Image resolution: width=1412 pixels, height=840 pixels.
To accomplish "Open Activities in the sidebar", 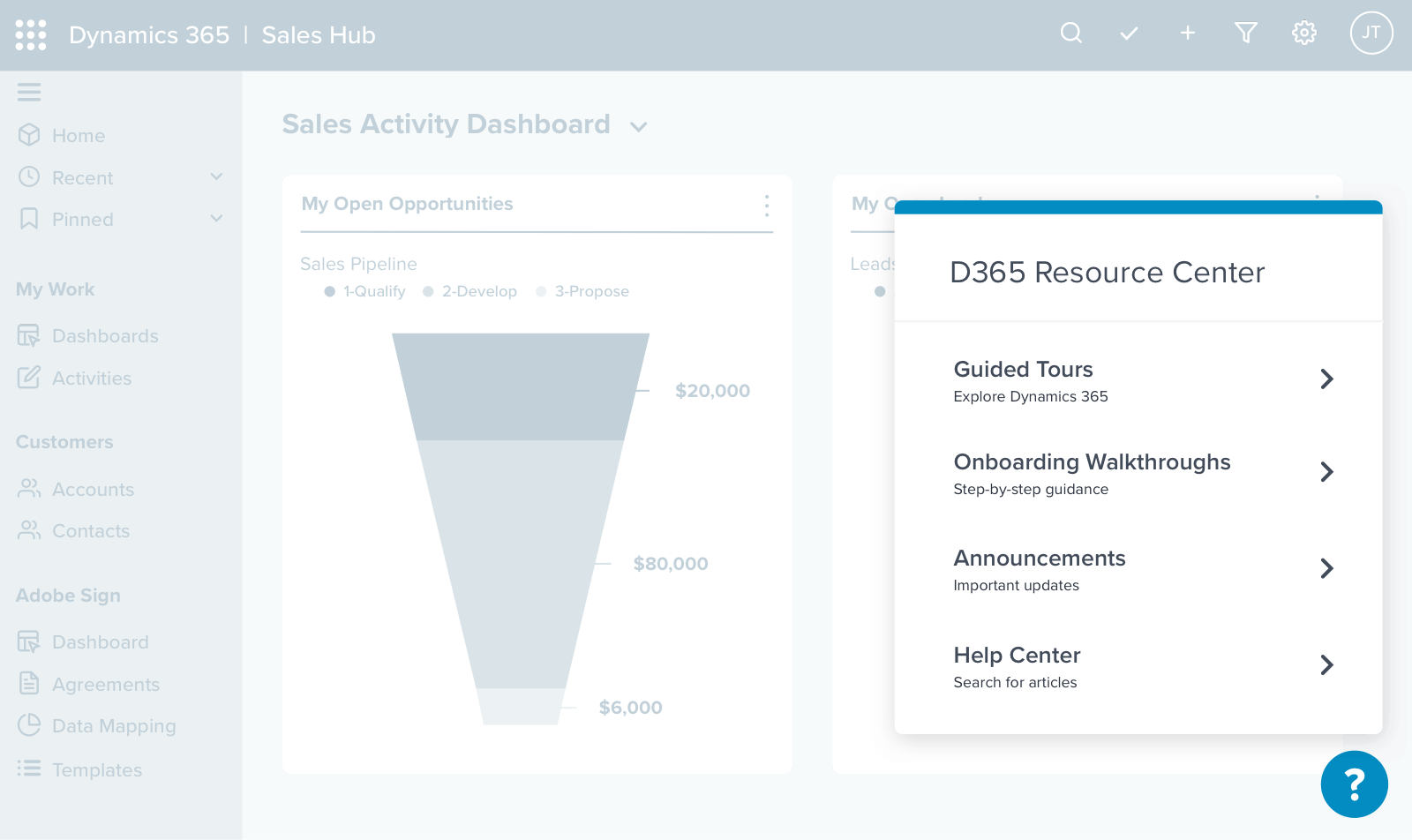I will 92,379.
